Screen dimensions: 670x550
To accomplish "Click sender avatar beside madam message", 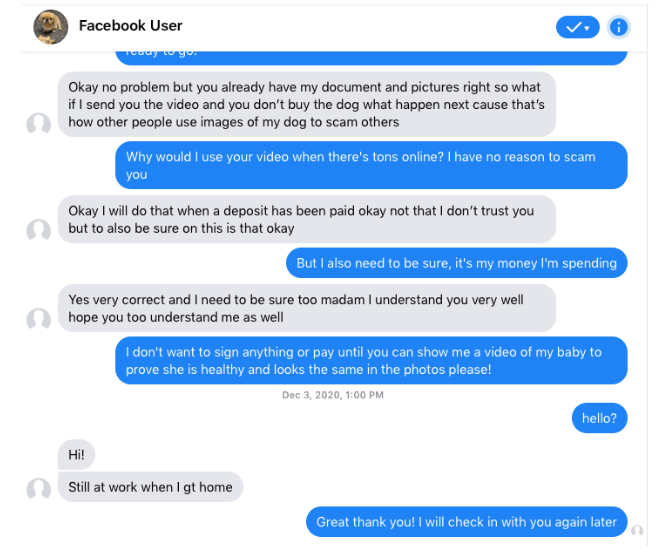I will pos(39,319).
